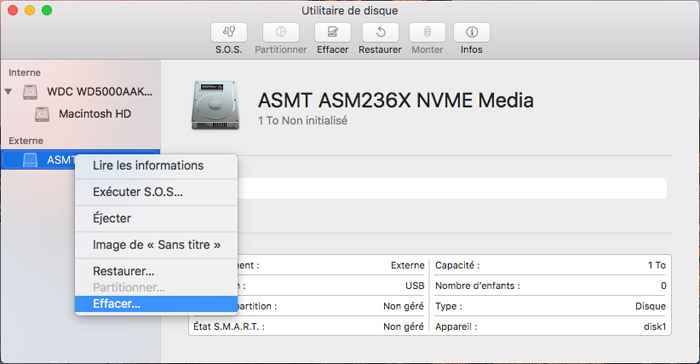Click the Restaurer restore toolbar icon
Viewport: 700px width, 364px height.
click(x=380, y=32)
